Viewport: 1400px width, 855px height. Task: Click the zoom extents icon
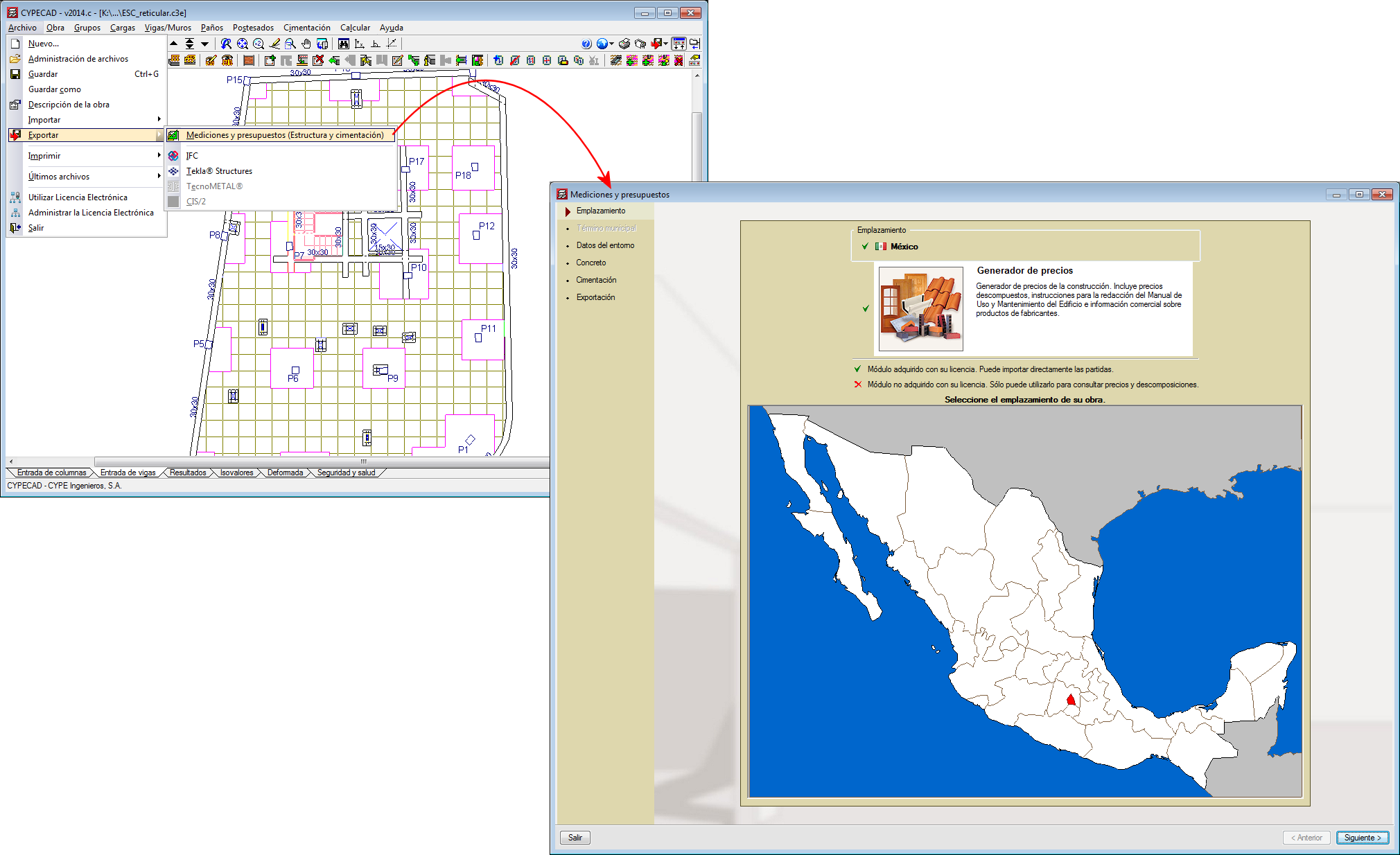(x=243, y=44)
